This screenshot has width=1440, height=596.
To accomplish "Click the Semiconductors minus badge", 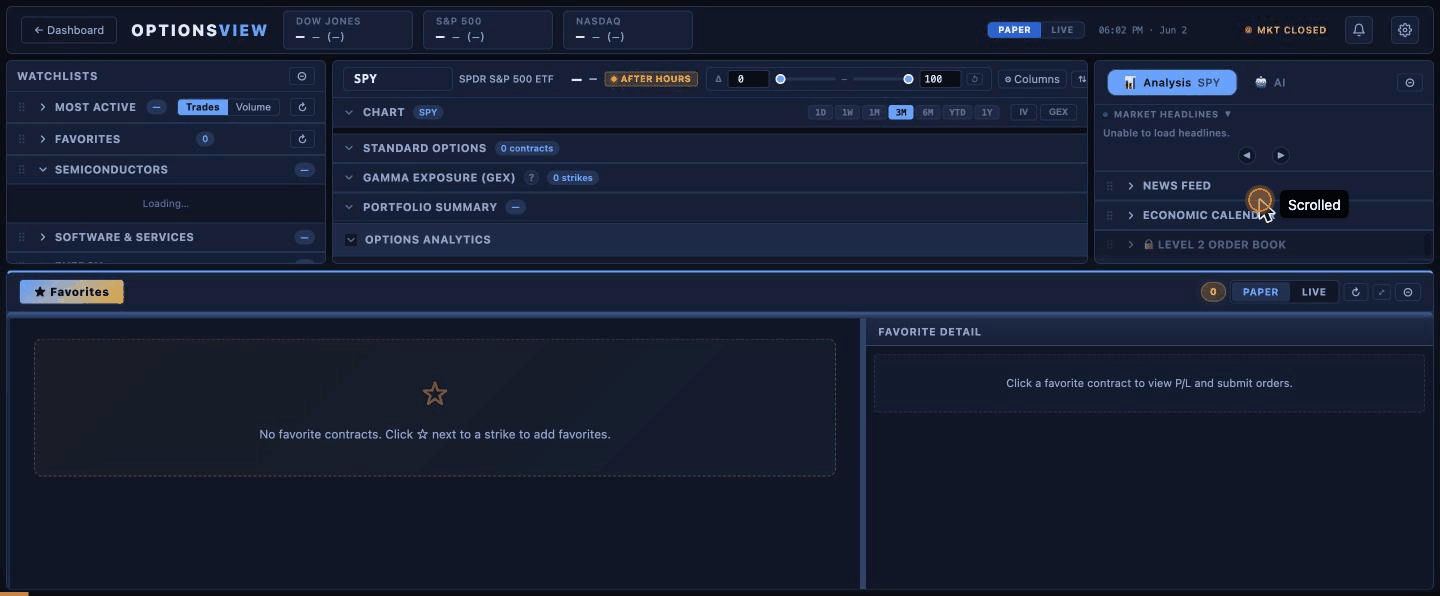I will tap(305, 170).
